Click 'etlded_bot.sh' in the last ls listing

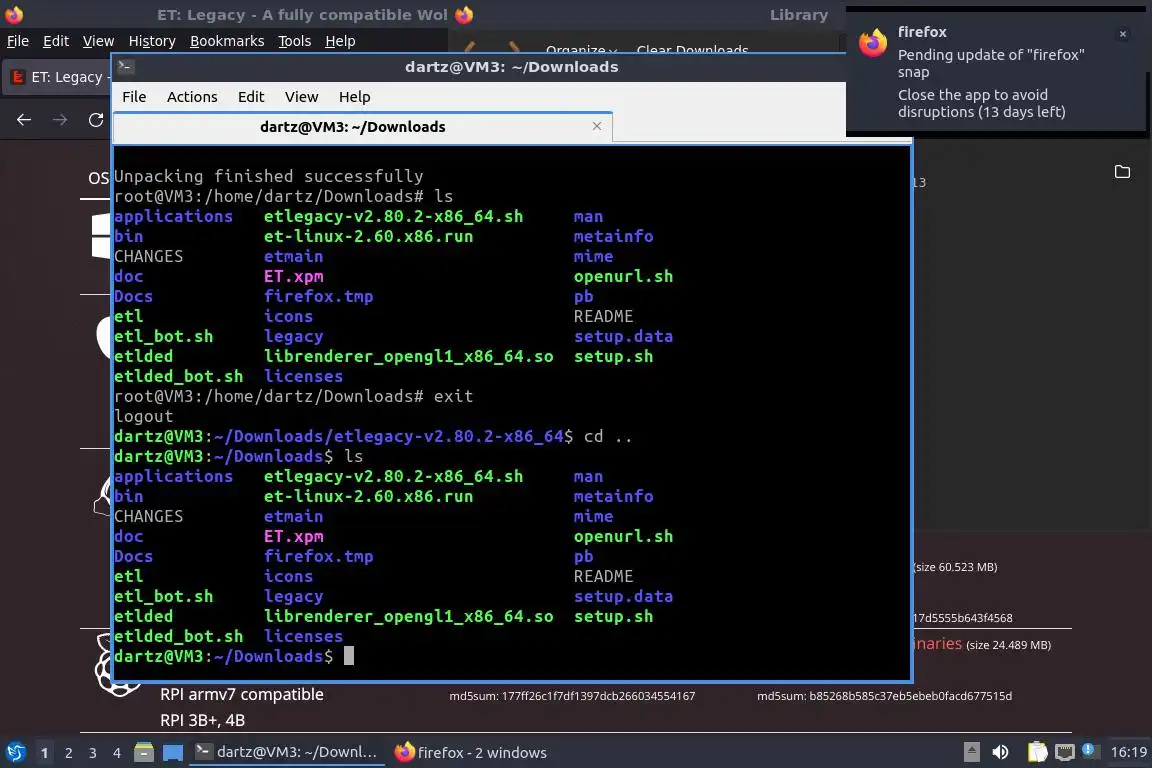(179, 636)
